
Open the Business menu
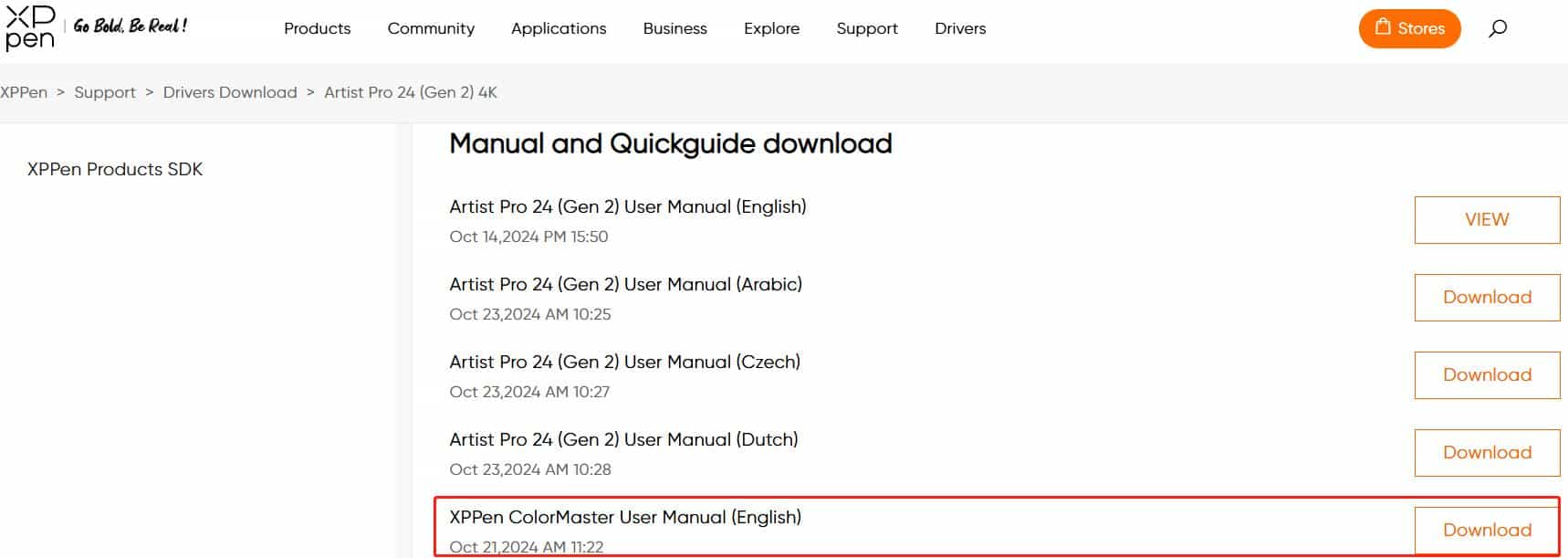674,28
